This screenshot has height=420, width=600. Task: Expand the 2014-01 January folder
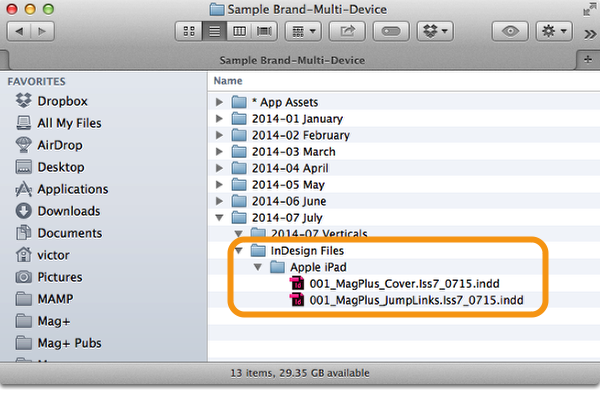[219, 119]
